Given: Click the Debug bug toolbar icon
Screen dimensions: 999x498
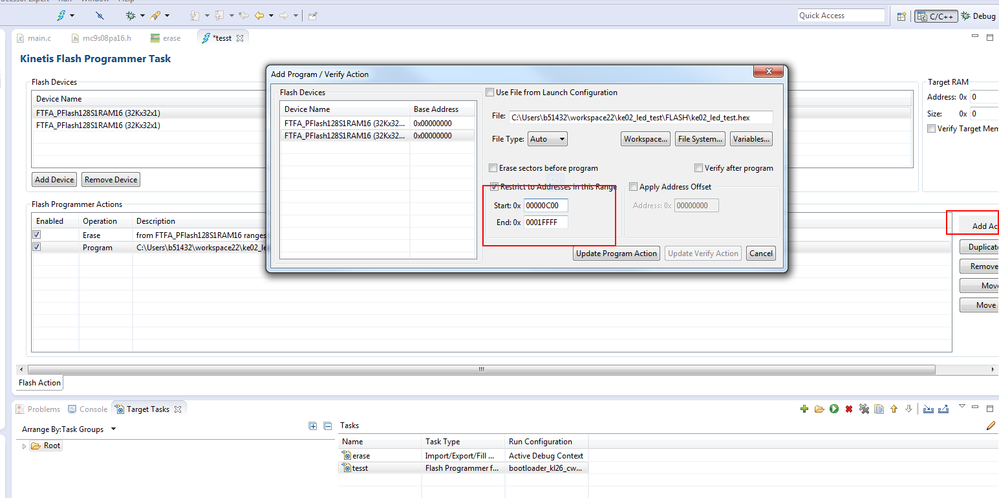Looking at the screenshot, I should pos(131,15).
